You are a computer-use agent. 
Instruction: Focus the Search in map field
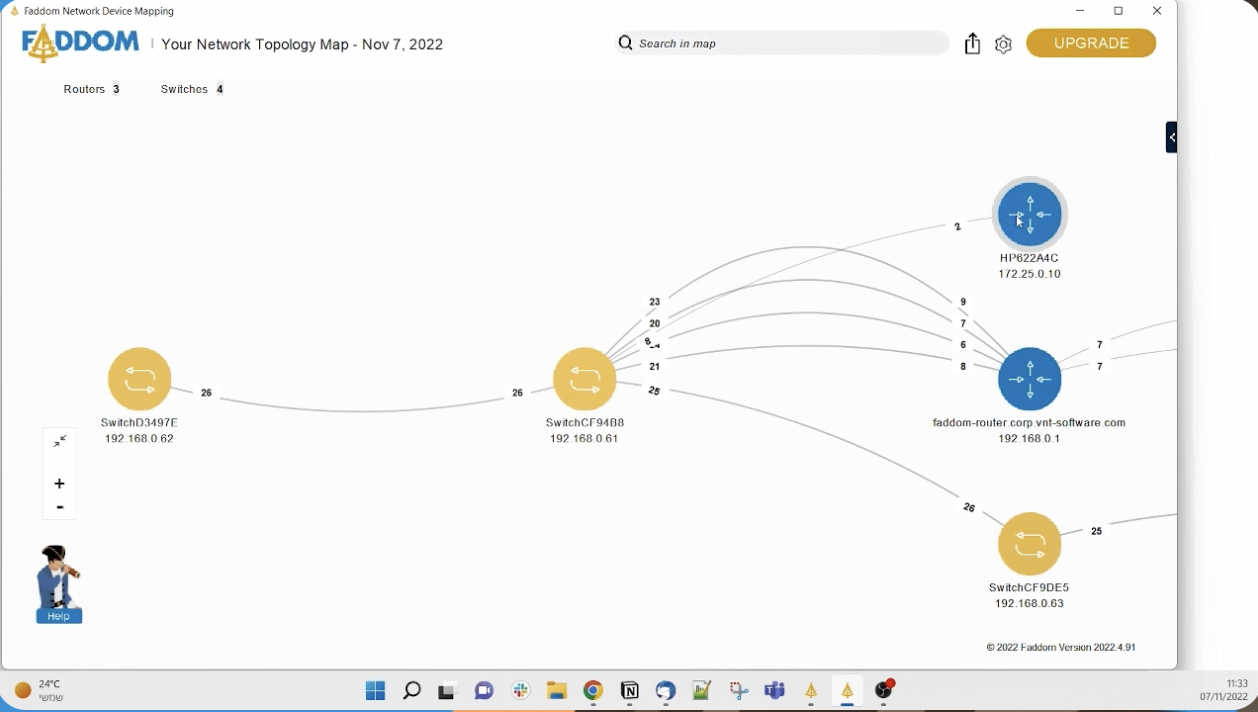(x=781, y=43)
